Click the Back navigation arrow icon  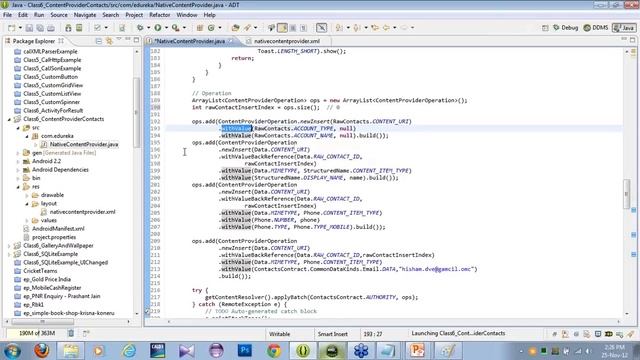point(386,28)
